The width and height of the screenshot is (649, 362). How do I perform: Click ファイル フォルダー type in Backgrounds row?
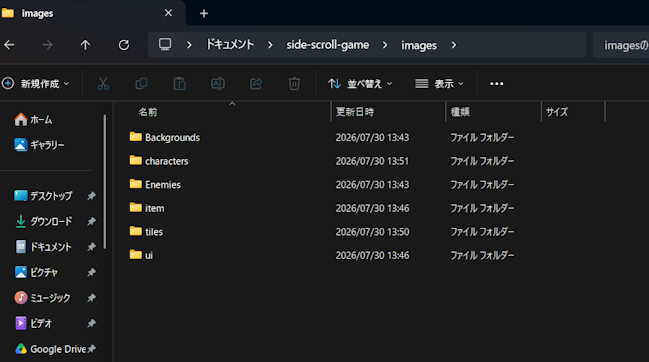click(482, 137)
